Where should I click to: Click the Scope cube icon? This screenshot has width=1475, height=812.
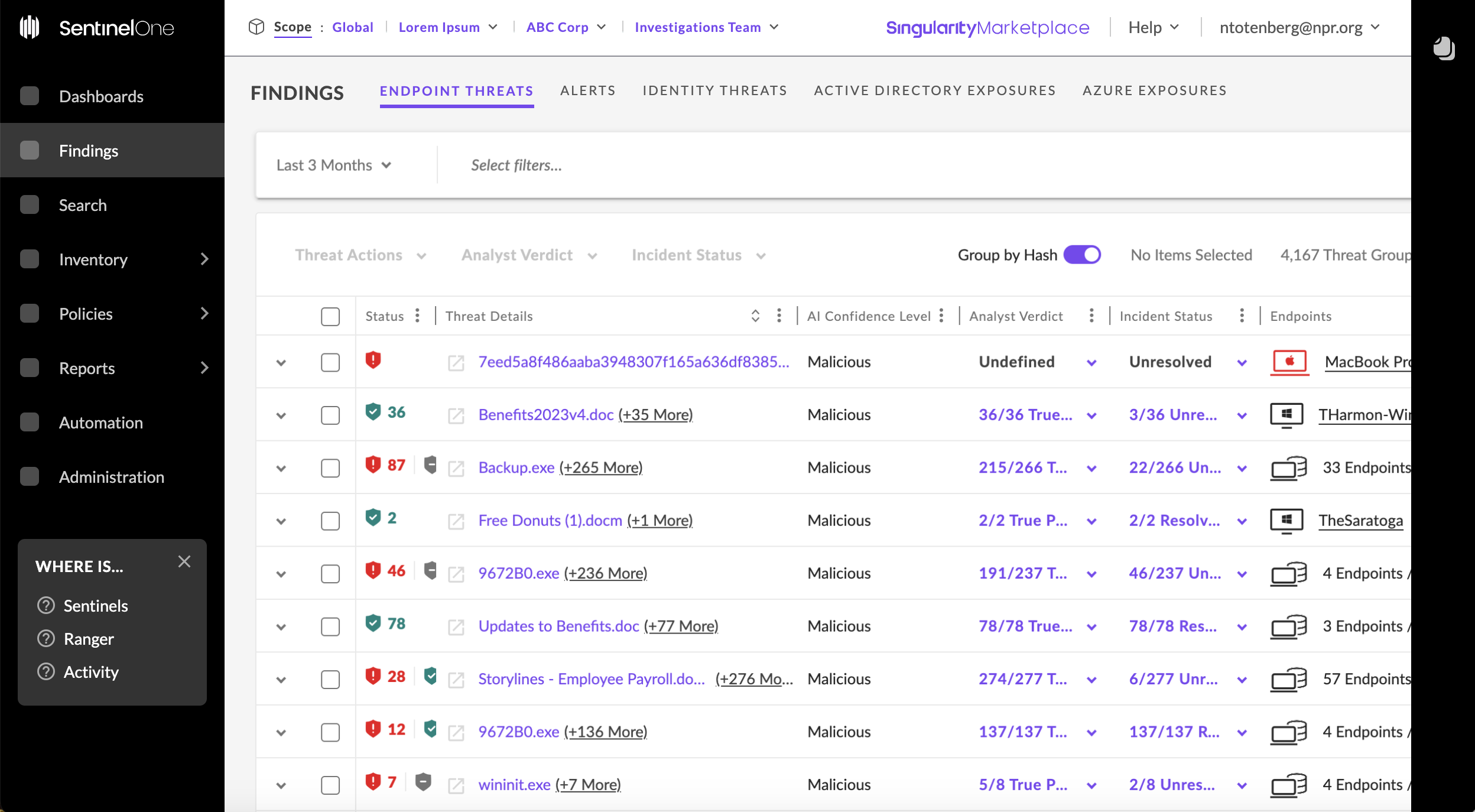tap(256, 27)
